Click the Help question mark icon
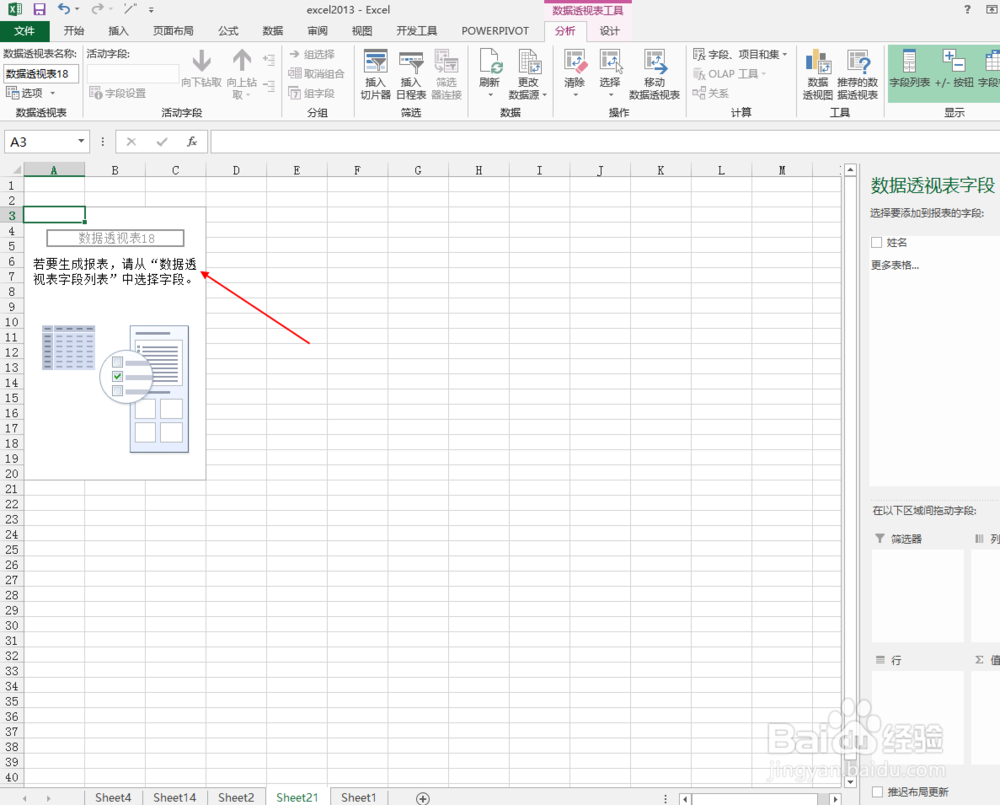This screenshot has height=805, width=1000. 967,10
